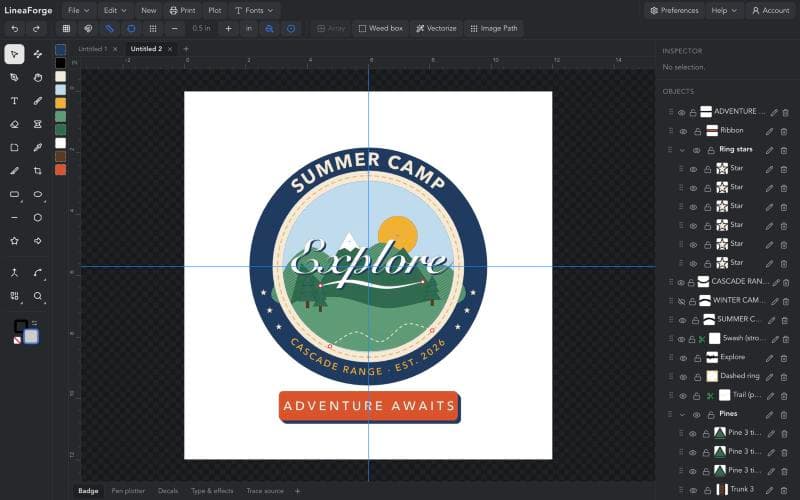Viewport: 800px width, 500px height.
Task: Open the Pen plotter page tab
Action: [x=128, y=491]
